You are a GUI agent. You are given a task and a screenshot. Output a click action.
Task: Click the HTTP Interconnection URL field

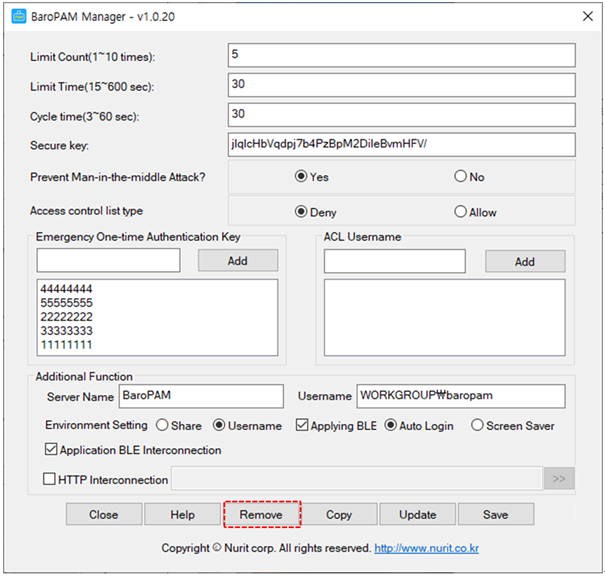coord(357,478)
